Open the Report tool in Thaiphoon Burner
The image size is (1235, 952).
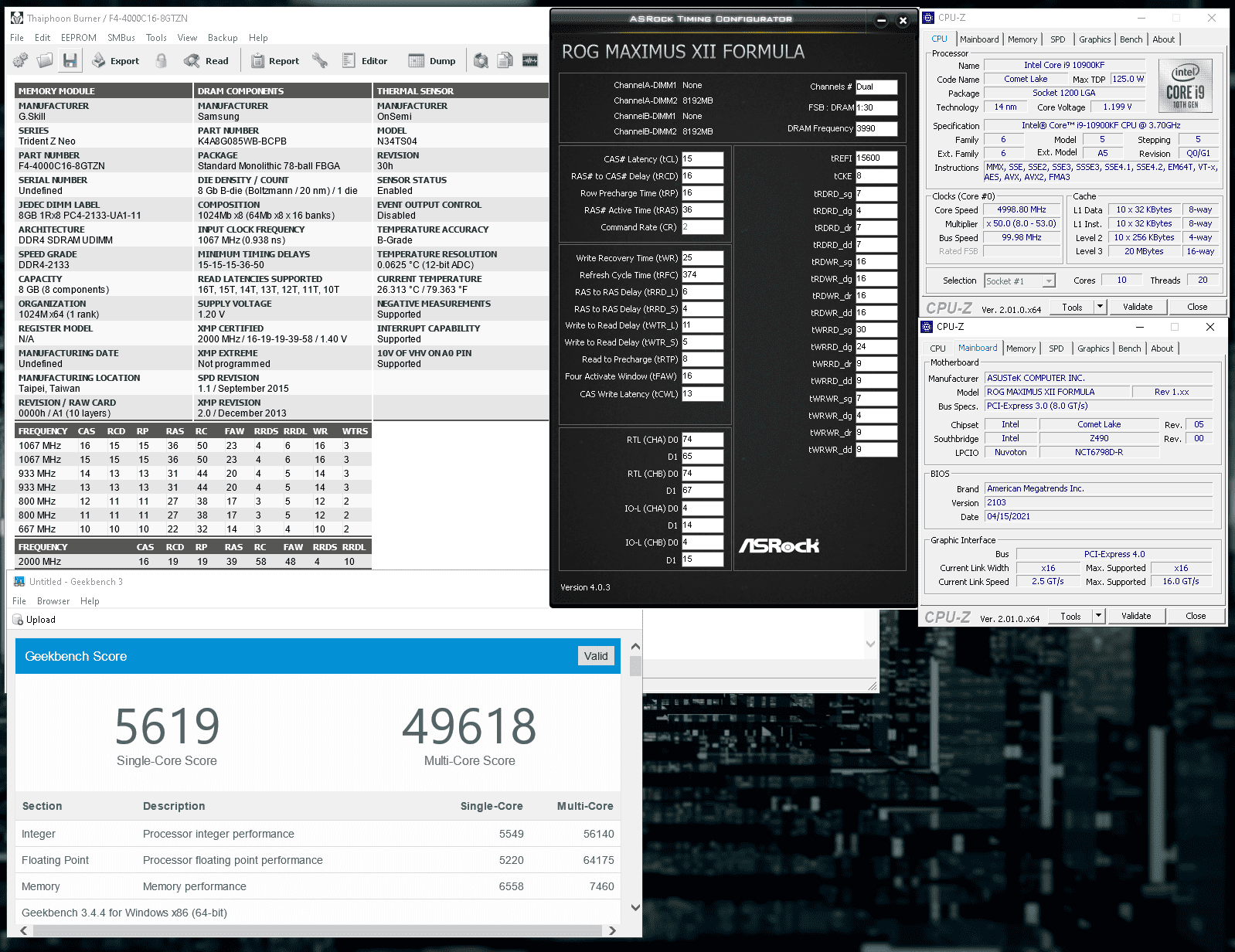coord(274,60)
